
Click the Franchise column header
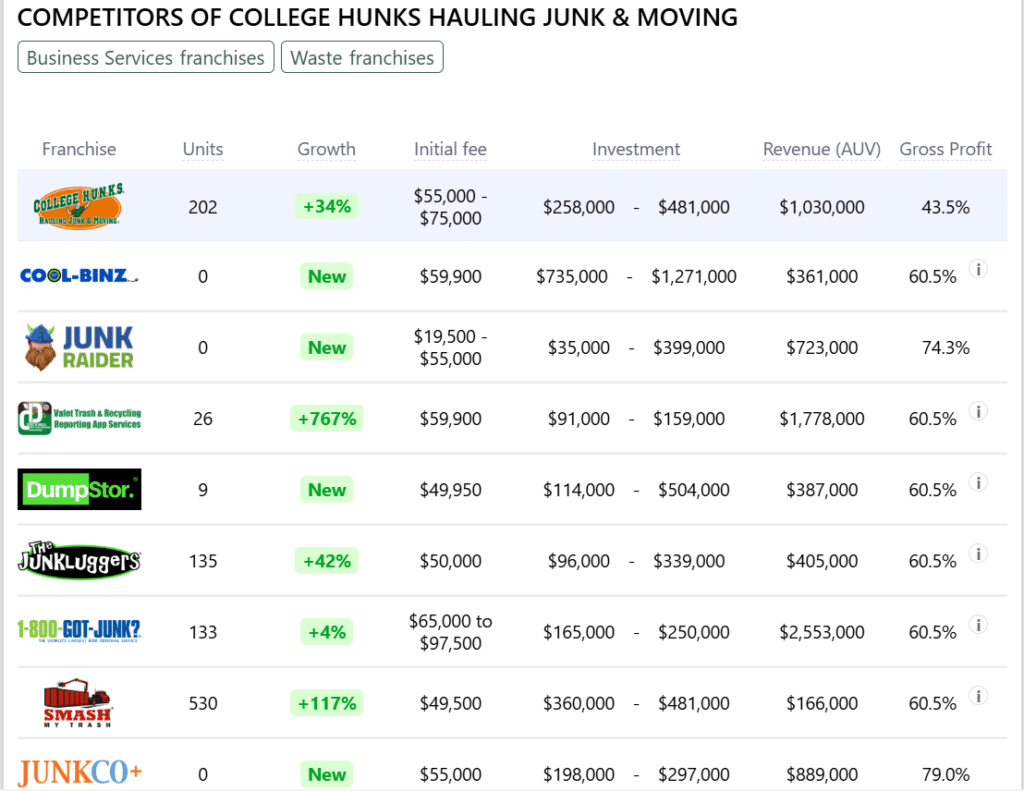[x=79, y=149]
